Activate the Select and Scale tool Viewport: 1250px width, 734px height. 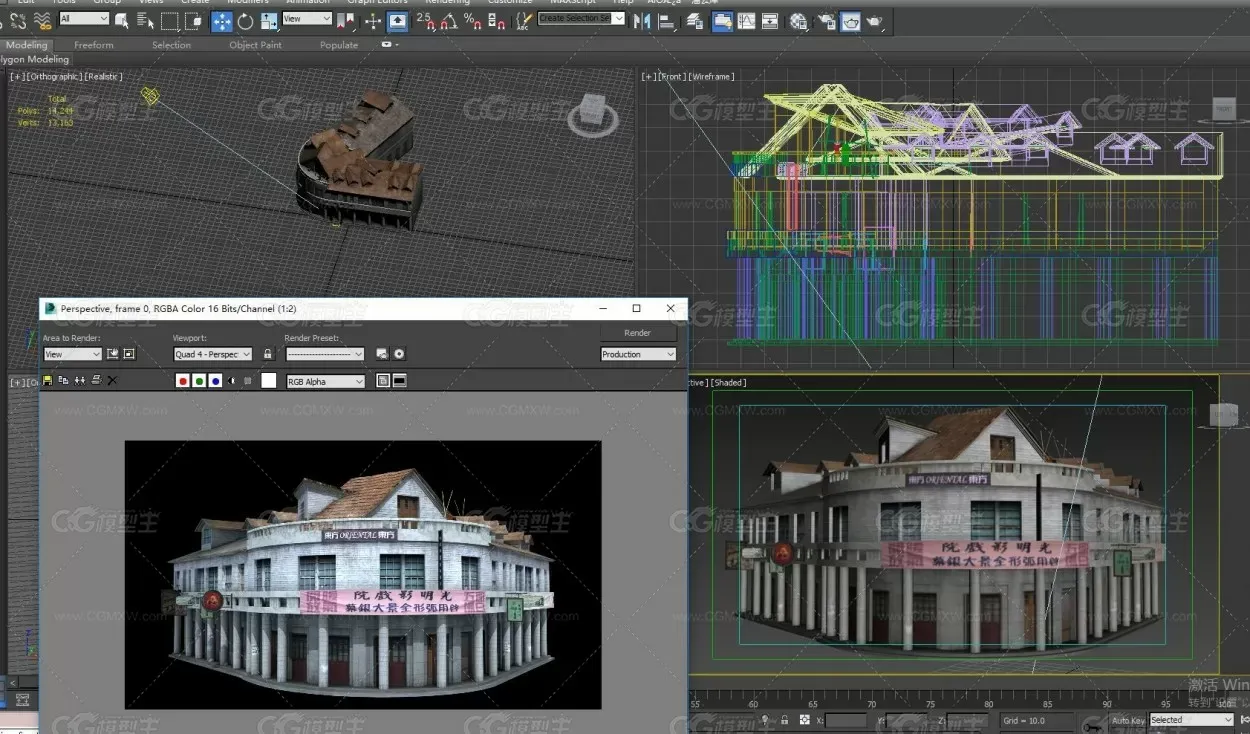270,20
